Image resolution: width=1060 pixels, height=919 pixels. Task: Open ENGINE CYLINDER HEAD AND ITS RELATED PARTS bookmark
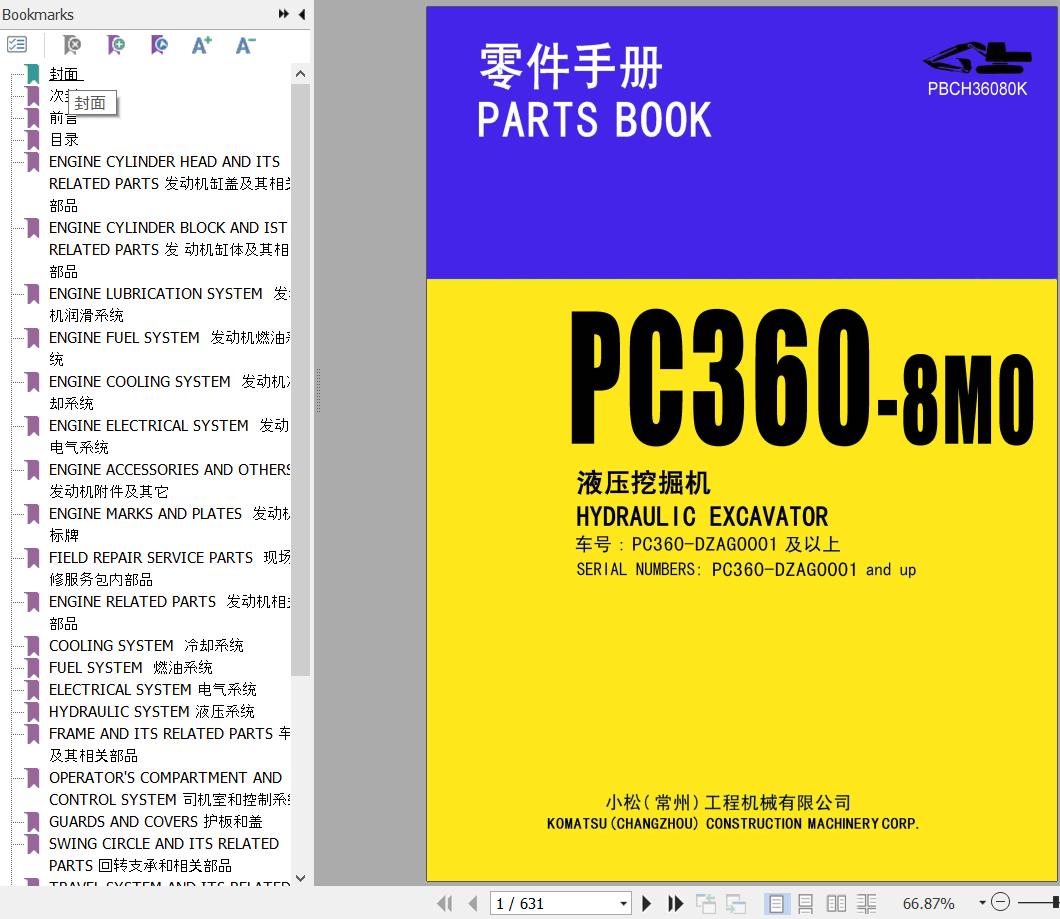pyautogui.click(x=169, y=183)
